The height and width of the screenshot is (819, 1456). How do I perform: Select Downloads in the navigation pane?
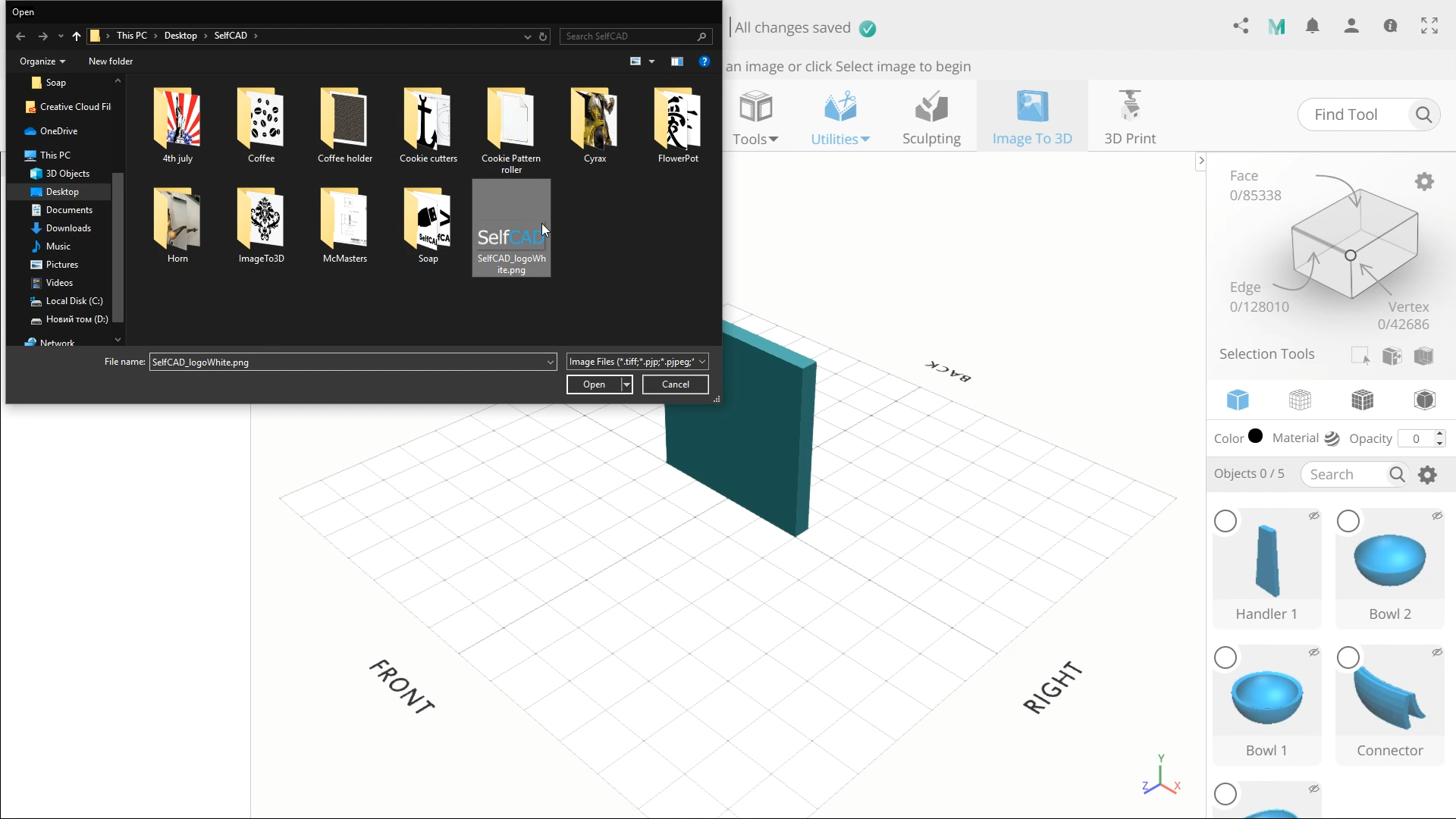(68, 228)
